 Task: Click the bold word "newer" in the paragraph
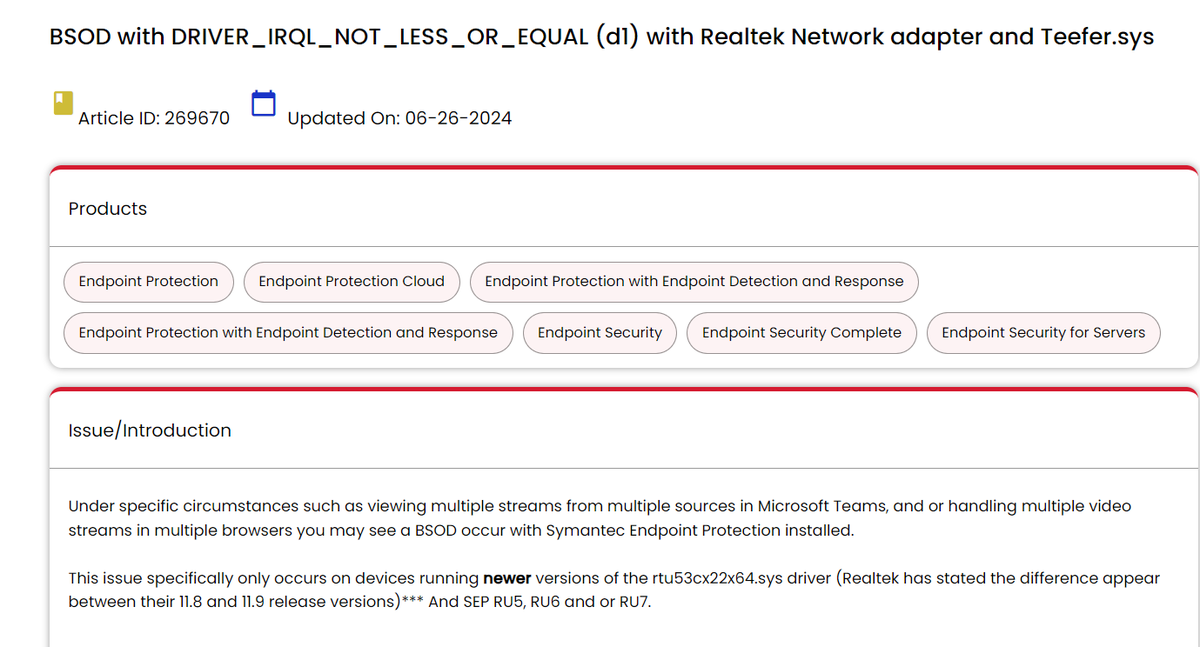click(507, 578)
